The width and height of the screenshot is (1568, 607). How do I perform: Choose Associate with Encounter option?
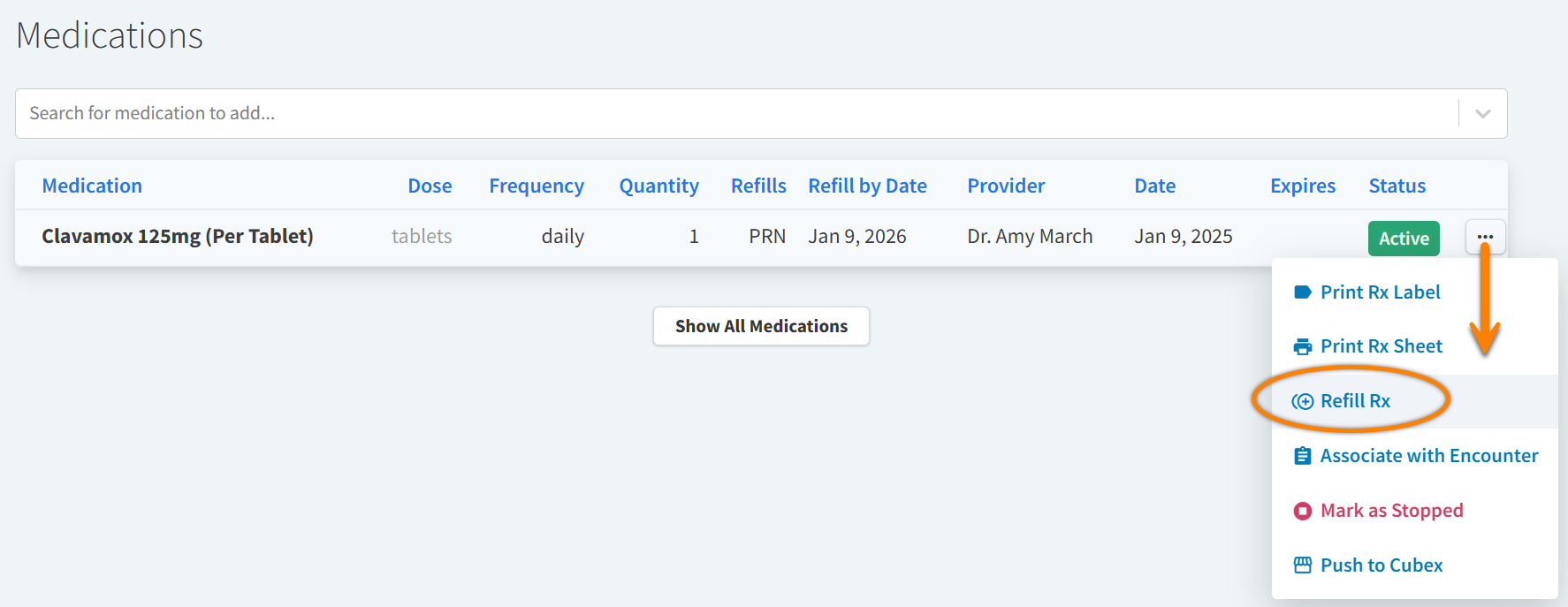point(1428,456)
